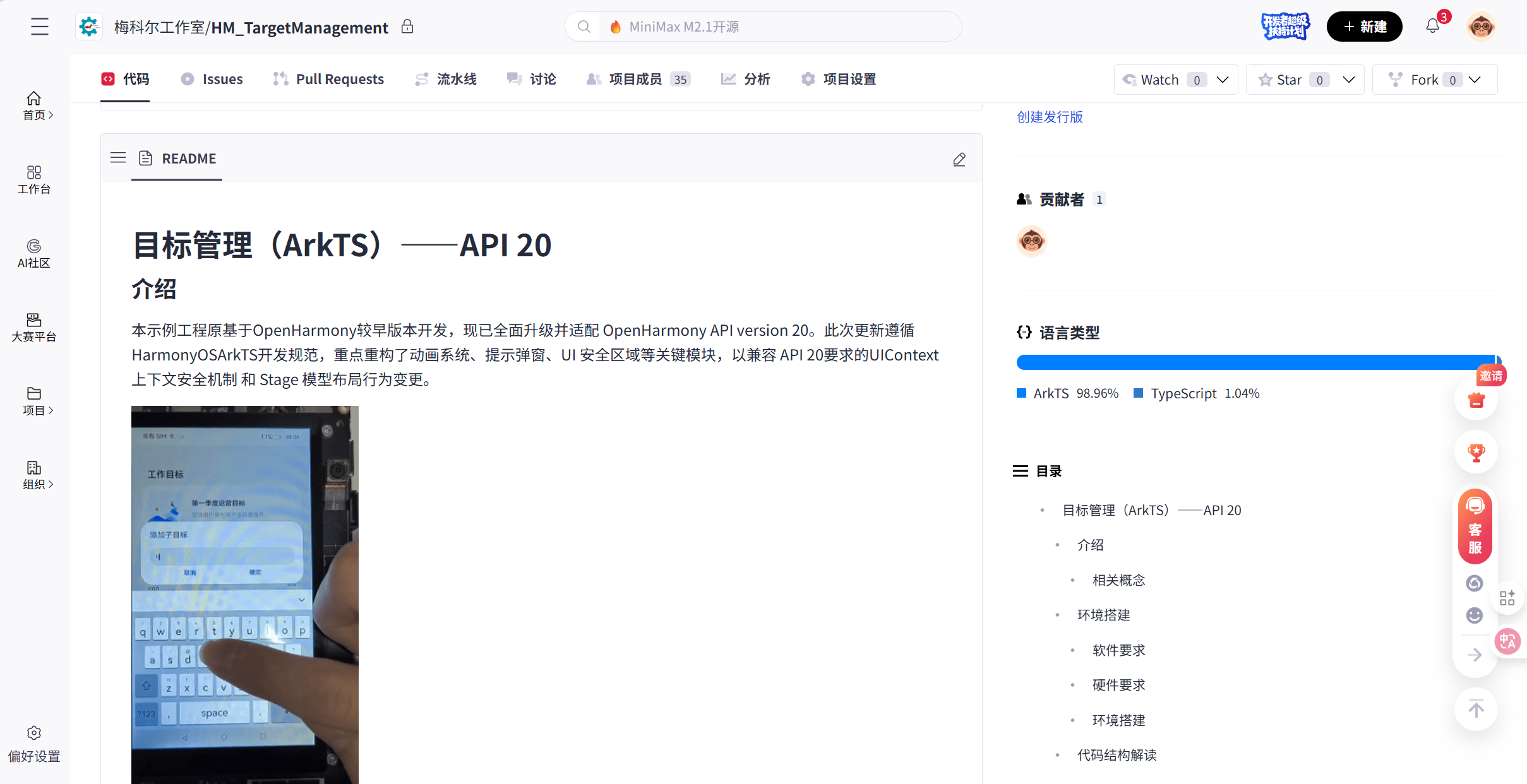Click the back-to-top arrow button
The width and height of the screenshot is (1527, 784).
click(1475, 710)
